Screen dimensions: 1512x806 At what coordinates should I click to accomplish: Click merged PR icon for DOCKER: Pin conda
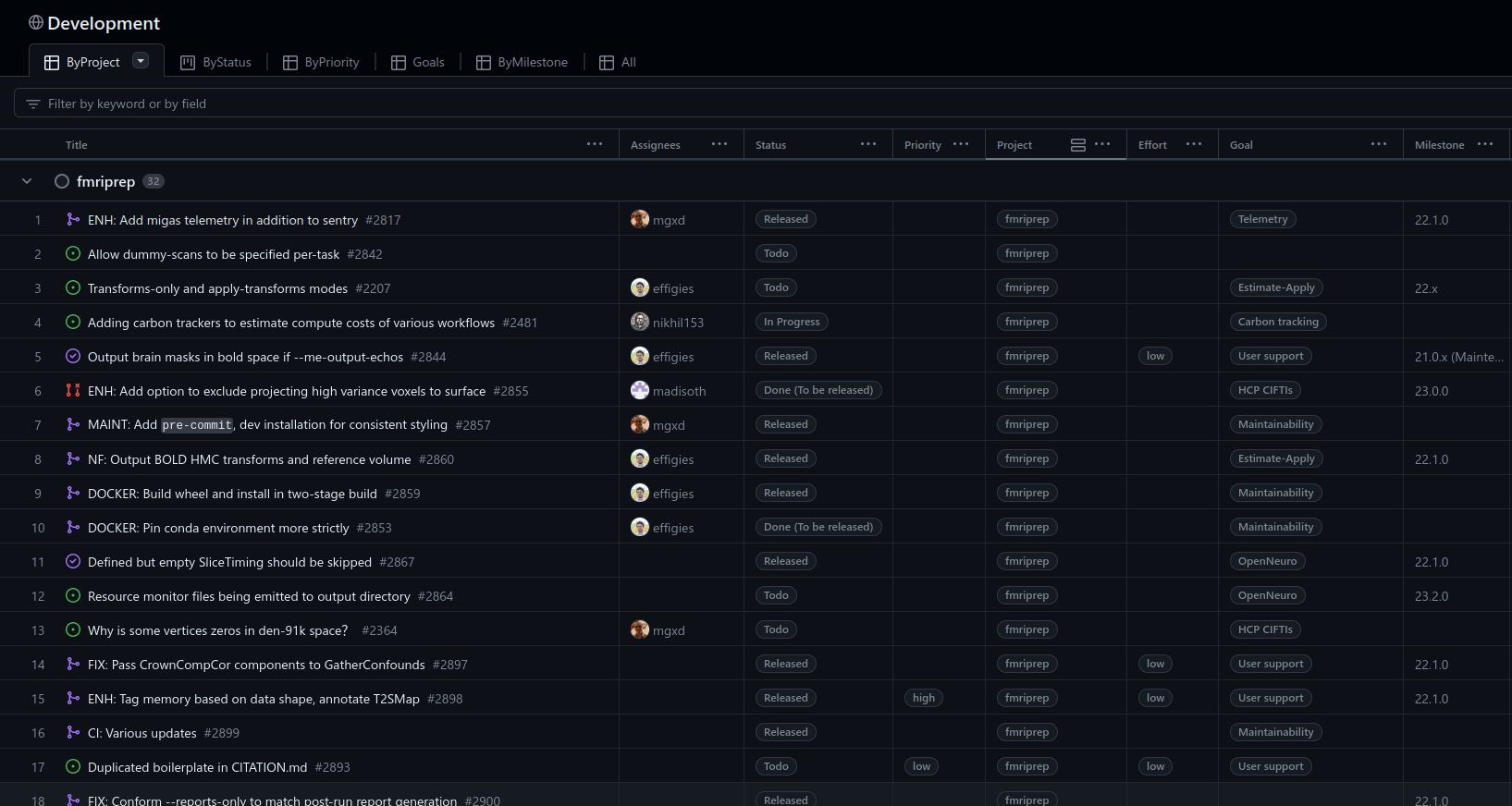[73, 527]
